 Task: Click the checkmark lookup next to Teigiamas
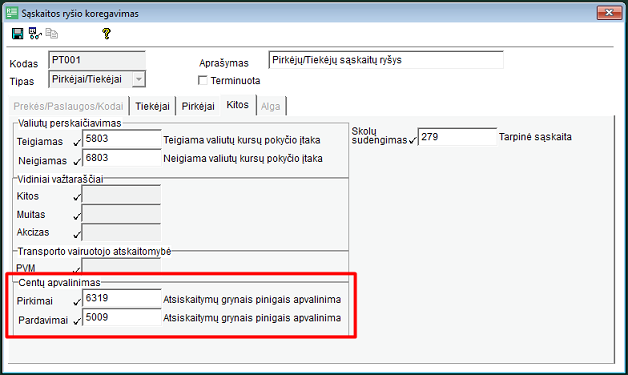[77, 142]
